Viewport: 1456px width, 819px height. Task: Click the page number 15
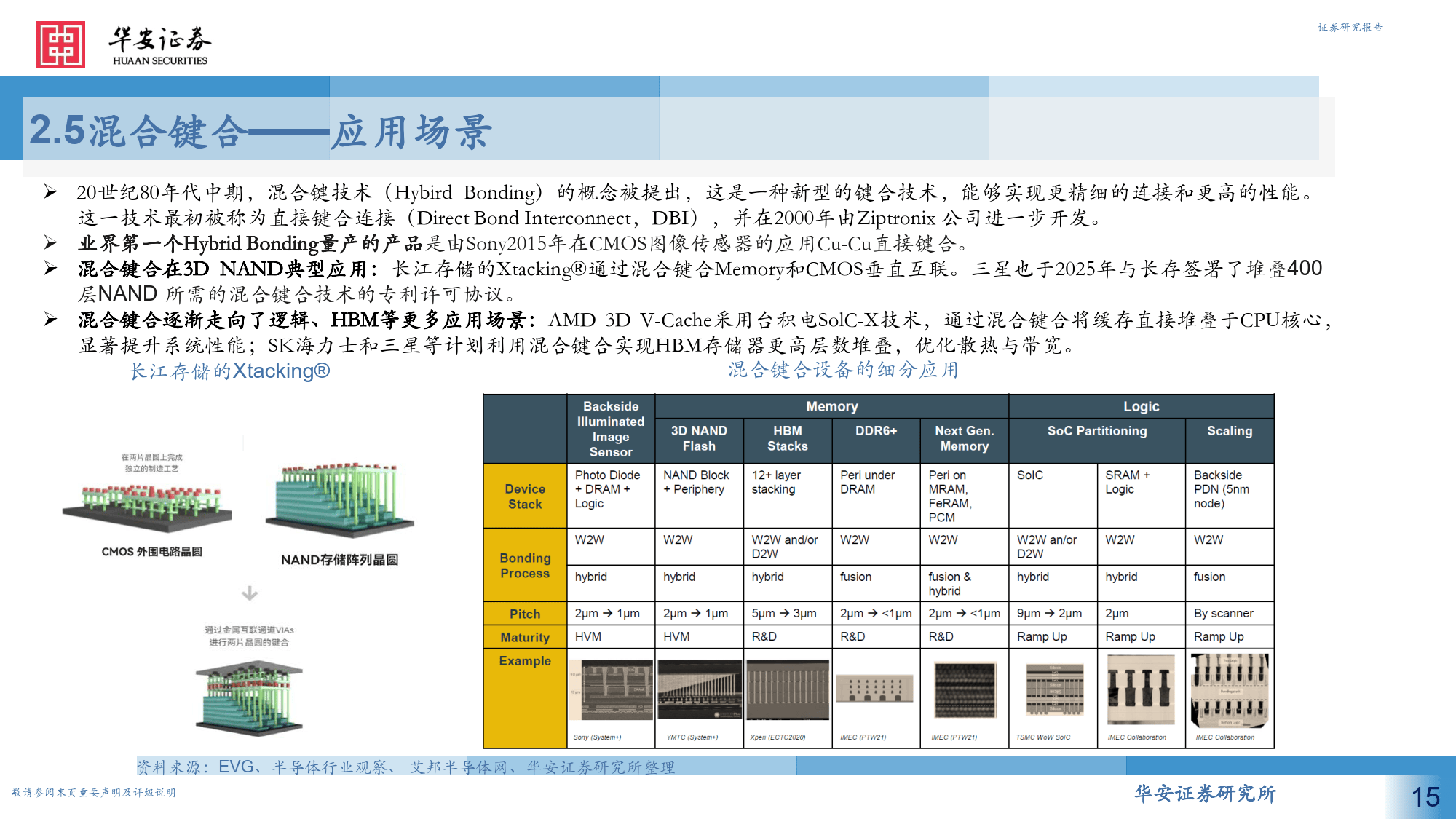pyautogui.click(x=1426, y=796)
